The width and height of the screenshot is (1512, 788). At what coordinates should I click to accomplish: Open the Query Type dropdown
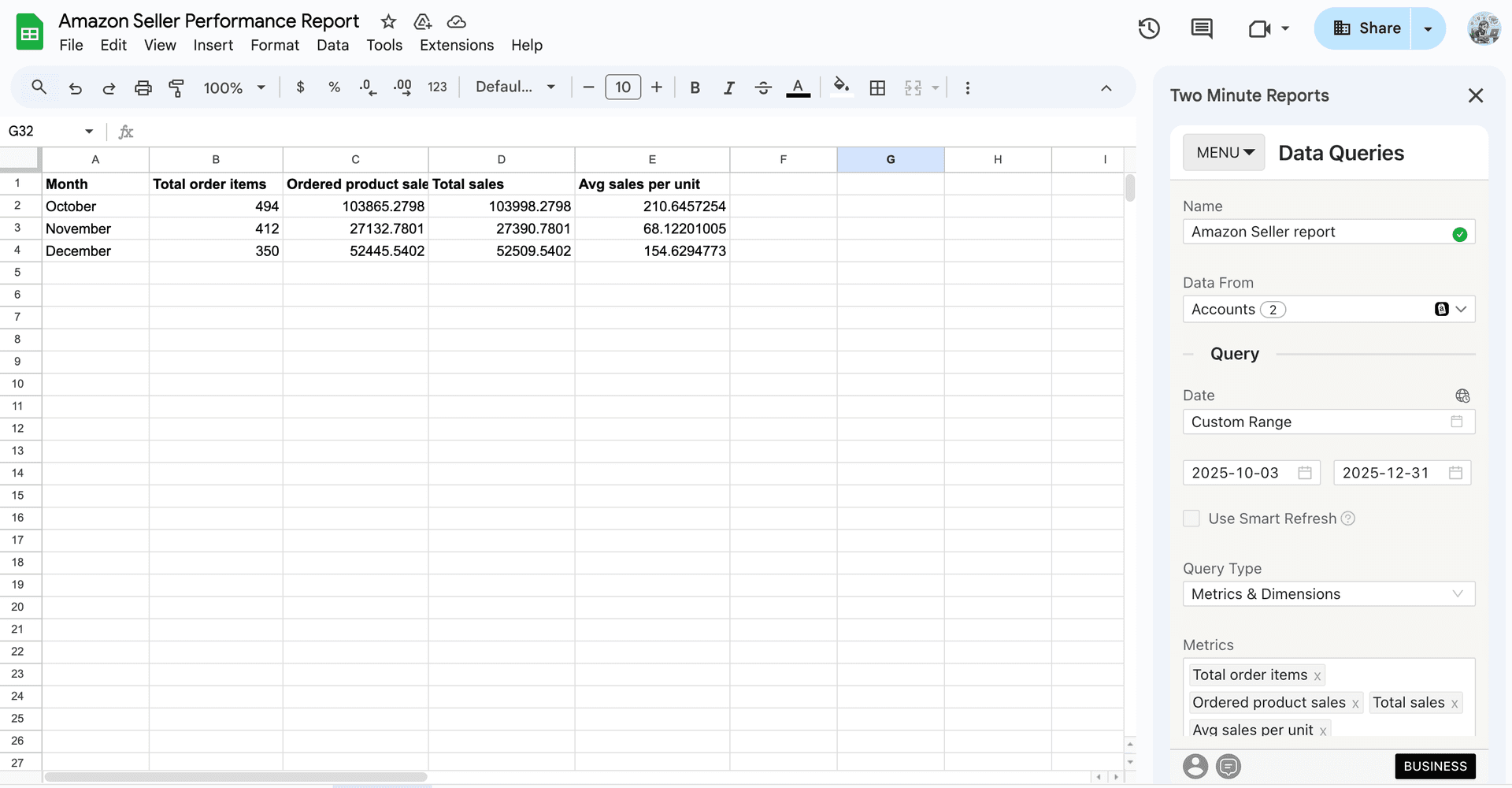1329,594
